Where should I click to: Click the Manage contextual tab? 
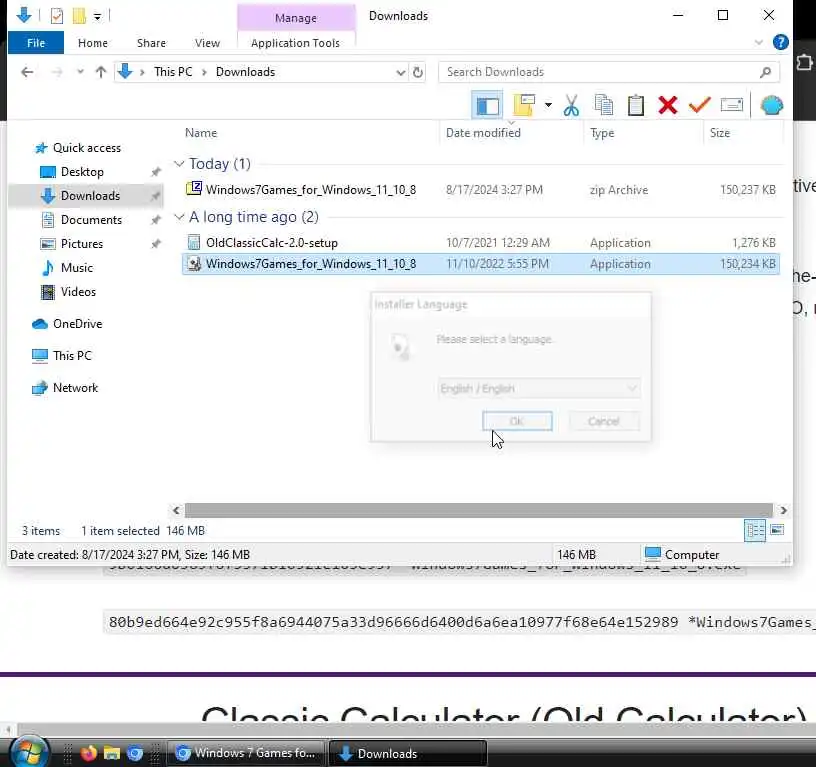point(296,18)
